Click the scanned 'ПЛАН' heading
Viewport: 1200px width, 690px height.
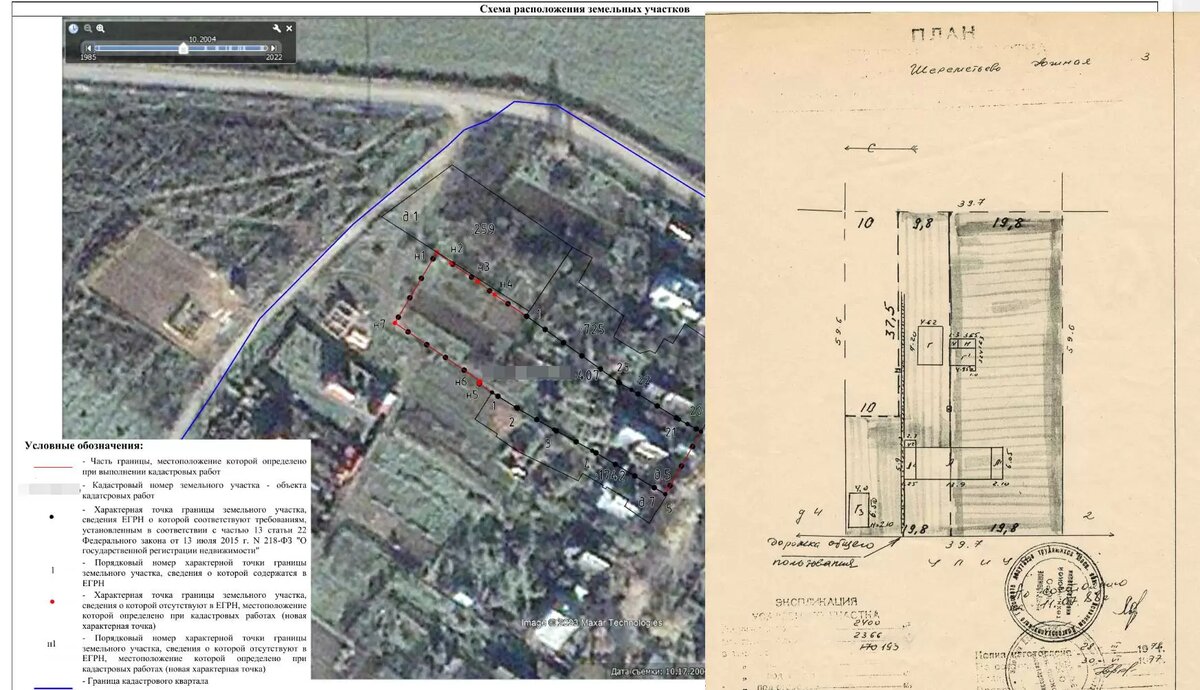942,36
